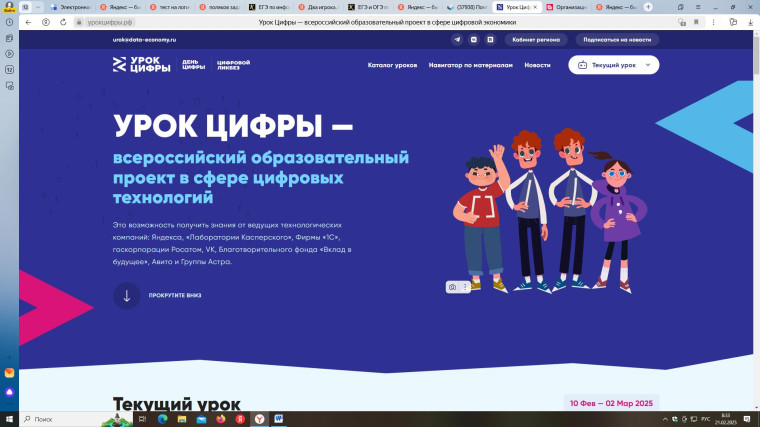This screenshot has height=427, width=760.
Task: Open the VK social link icon
Action: tap(474, 40)
